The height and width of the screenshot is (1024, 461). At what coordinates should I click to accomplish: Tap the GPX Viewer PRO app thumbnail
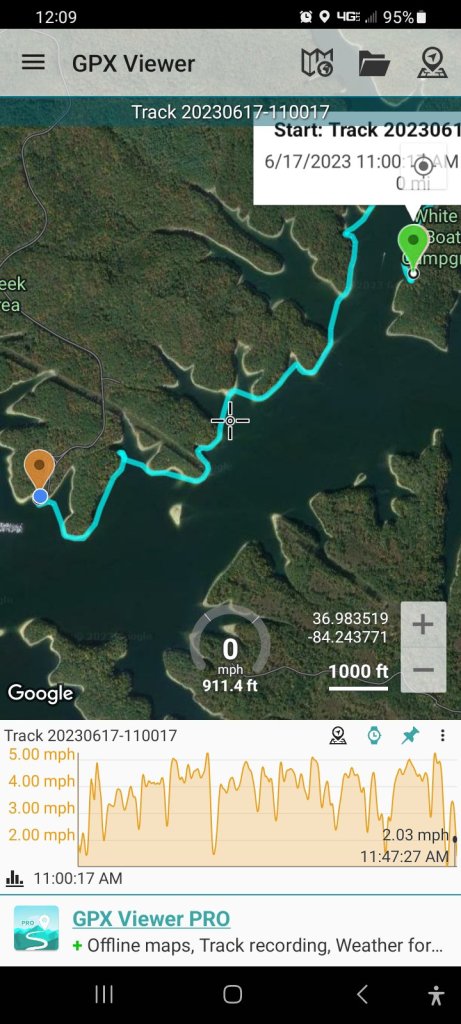point(37,928)
